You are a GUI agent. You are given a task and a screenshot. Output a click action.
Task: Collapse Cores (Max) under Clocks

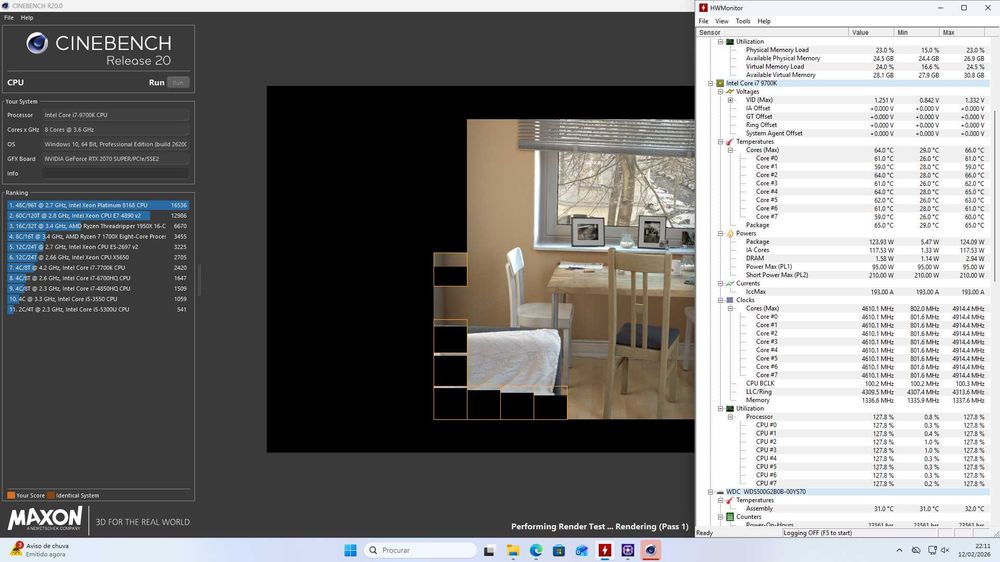click(x=731, y=308)
